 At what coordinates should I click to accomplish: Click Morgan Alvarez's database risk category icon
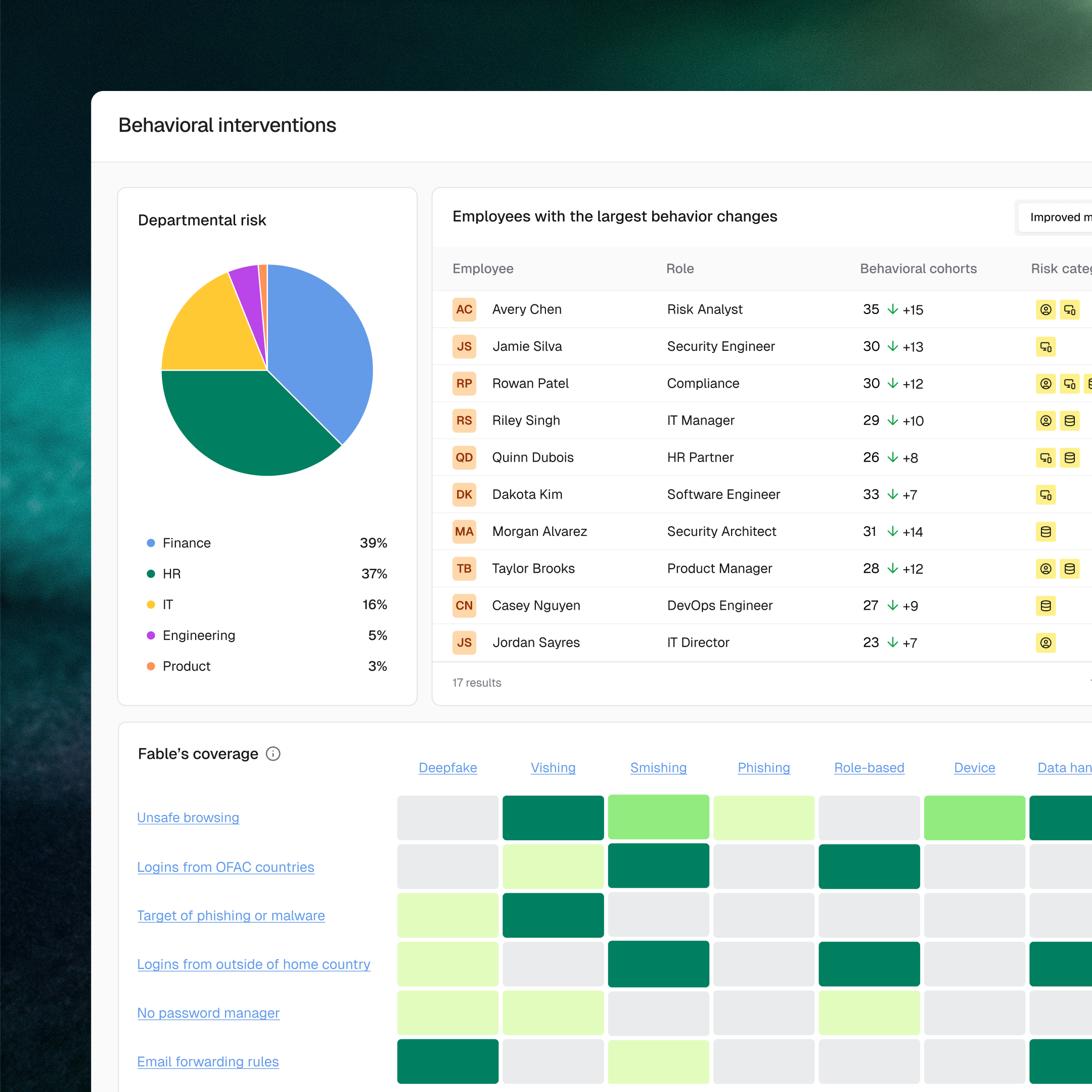point(1045,532)
